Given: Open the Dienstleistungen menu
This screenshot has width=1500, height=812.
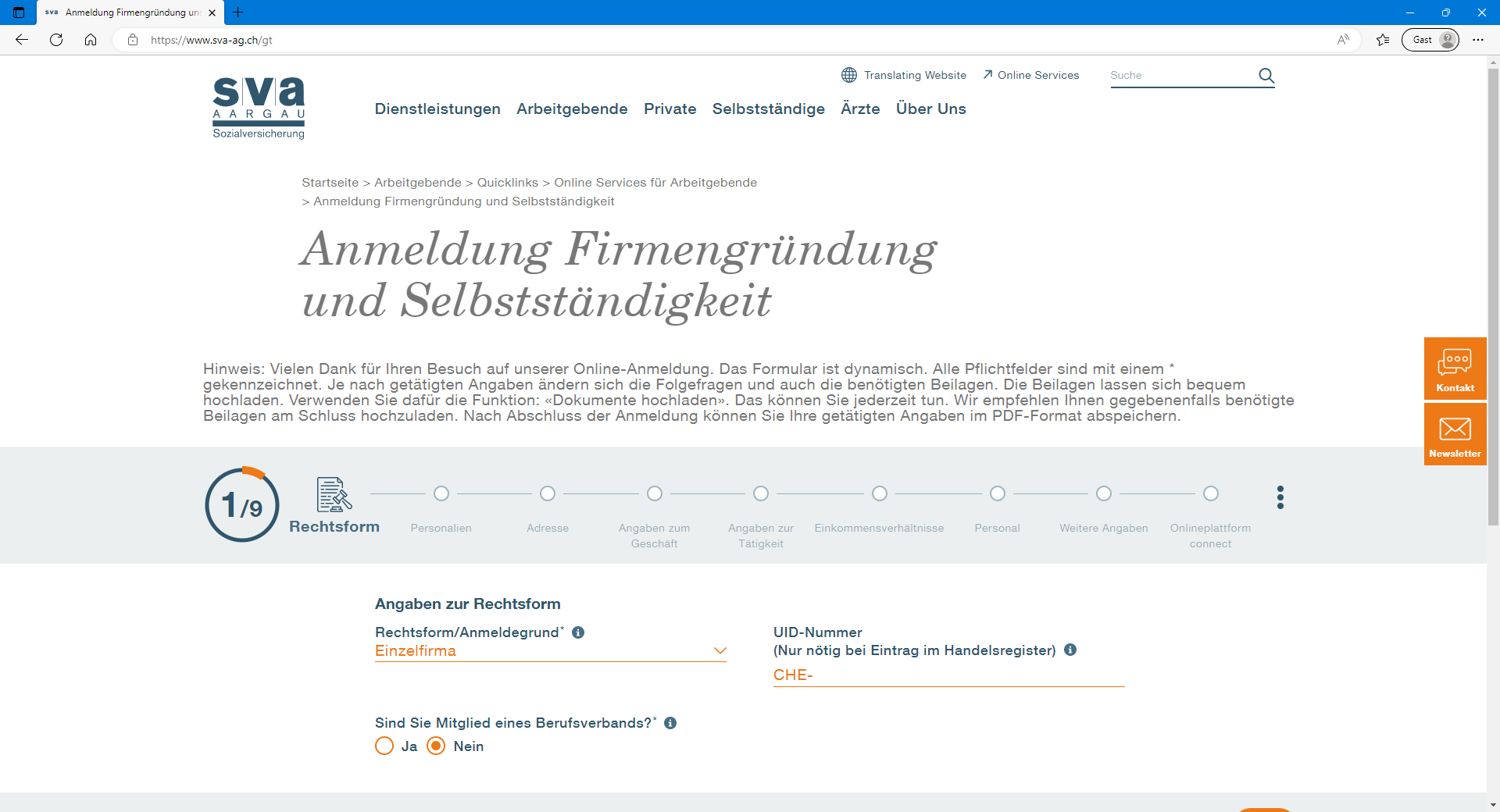Looking at the screenshot, I should pos(437,109).
